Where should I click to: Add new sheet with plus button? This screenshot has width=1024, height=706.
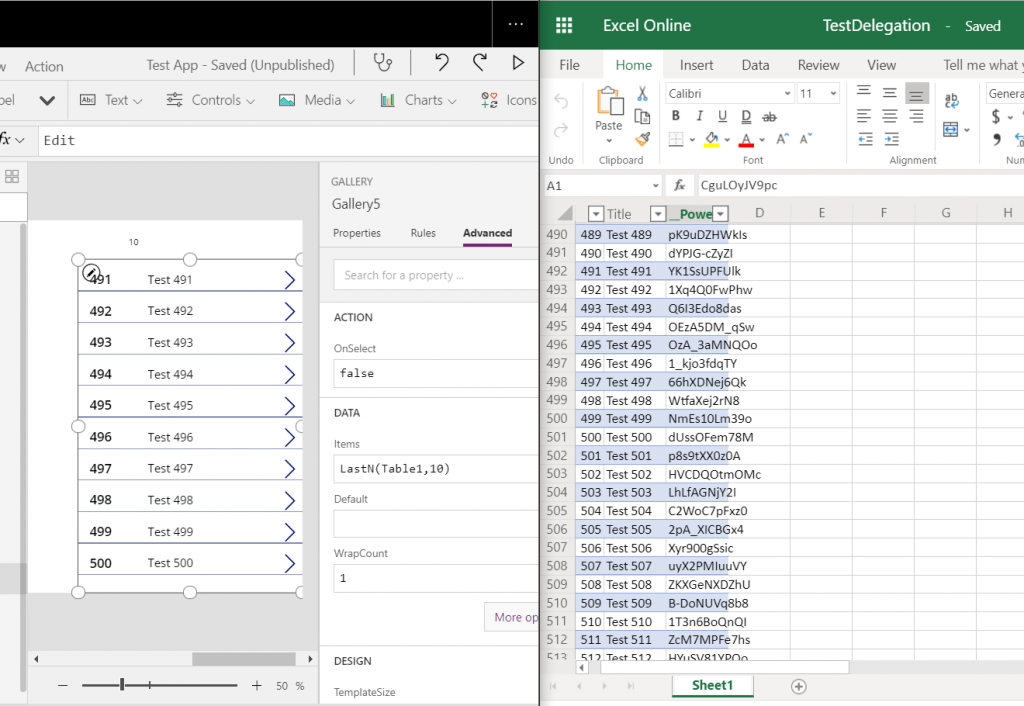[x=799, y=686]
